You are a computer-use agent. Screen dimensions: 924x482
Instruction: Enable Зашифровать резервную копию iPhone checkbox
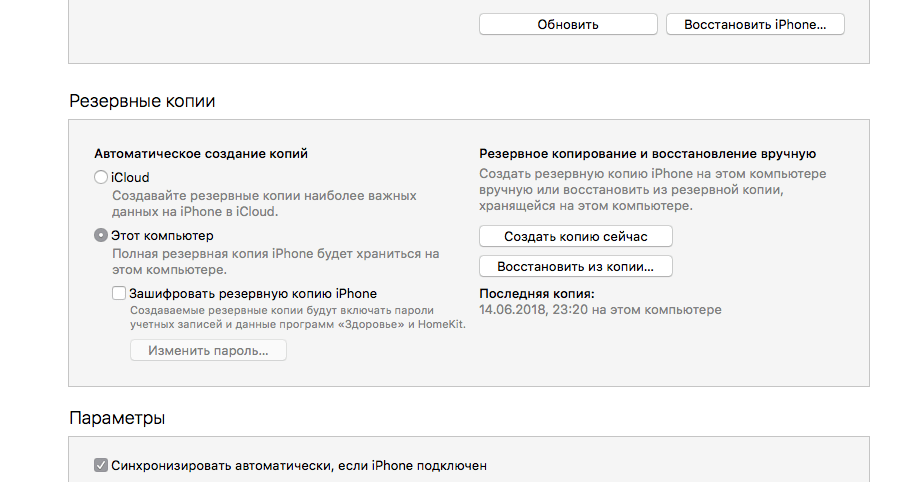[x=119, y=293]
